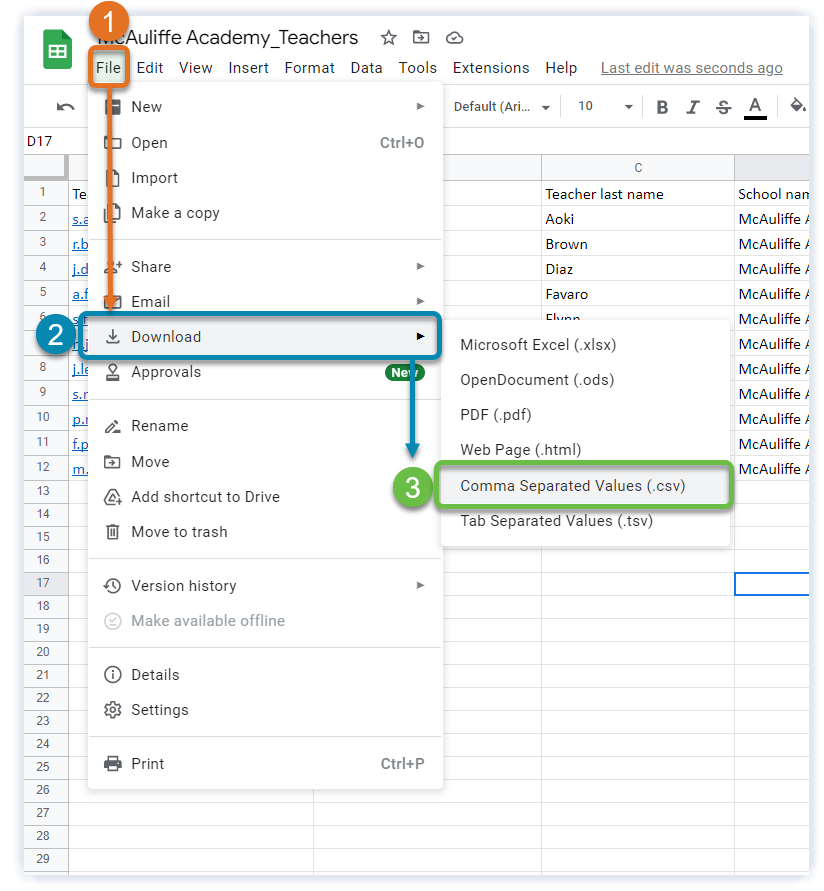Image resolution: width=824 pixels, height=891 pixels.
Task: Expand the Email submenu
Action: 265,302
